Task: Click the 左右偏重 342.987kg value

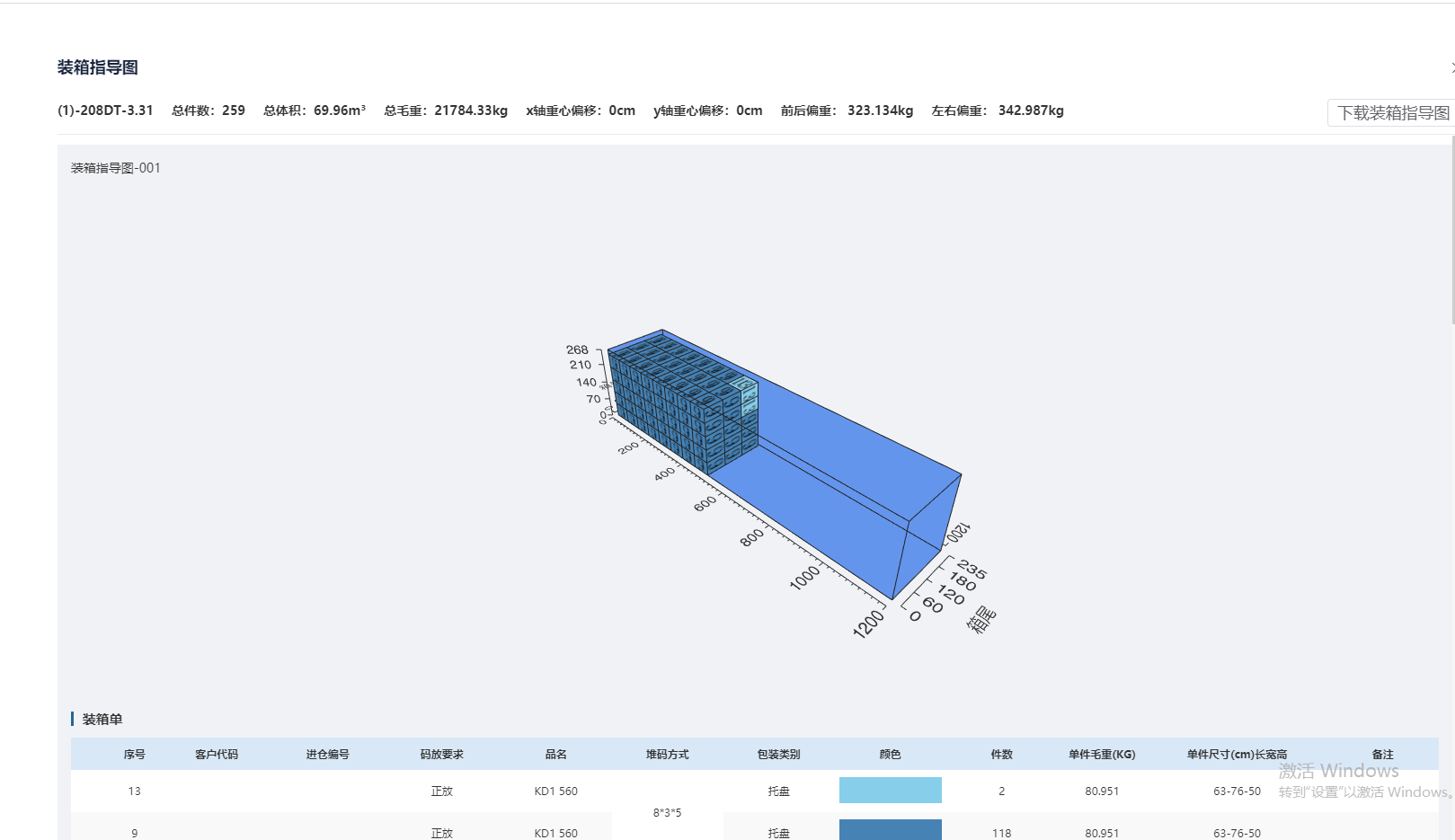Action: coord(998,111)
